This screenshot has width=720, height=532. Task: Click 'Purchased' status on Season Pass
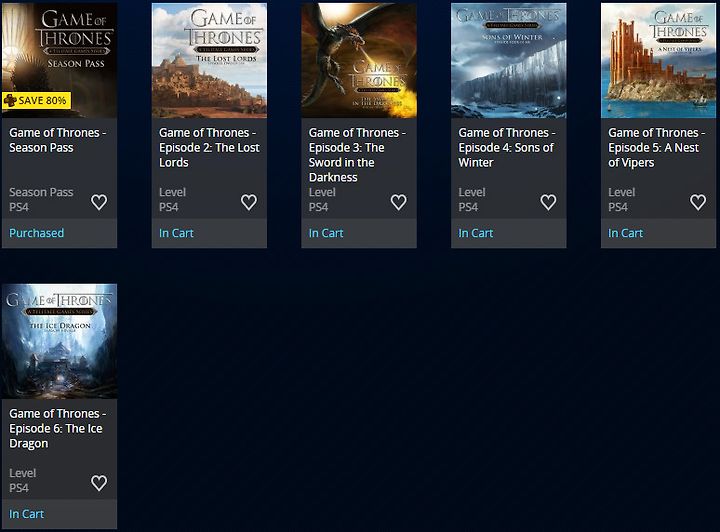(x=36, y=233)
